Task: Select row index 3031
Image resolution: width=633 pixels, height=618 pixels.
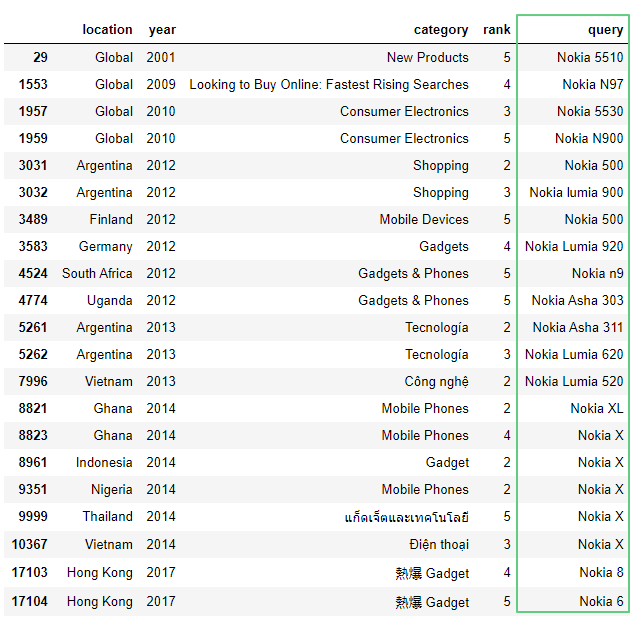Action: (x=33, y=165)
